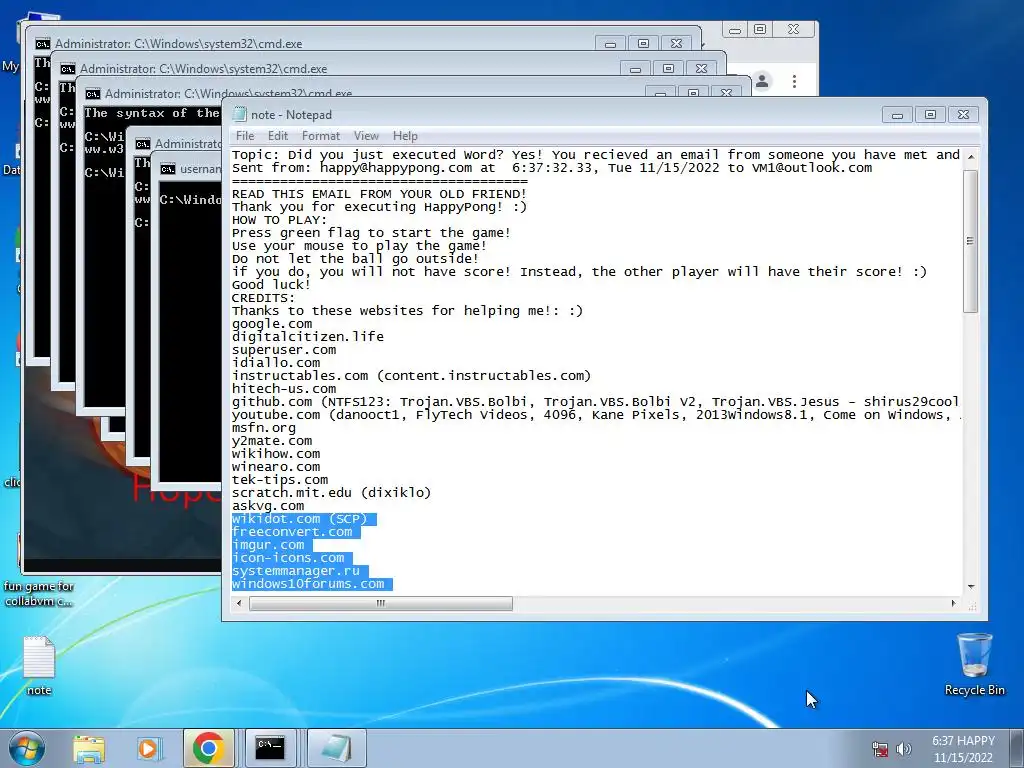Maximize the note - Notepad window
1024x768 pixels.
pyautogui.click(x=931, y=115)
